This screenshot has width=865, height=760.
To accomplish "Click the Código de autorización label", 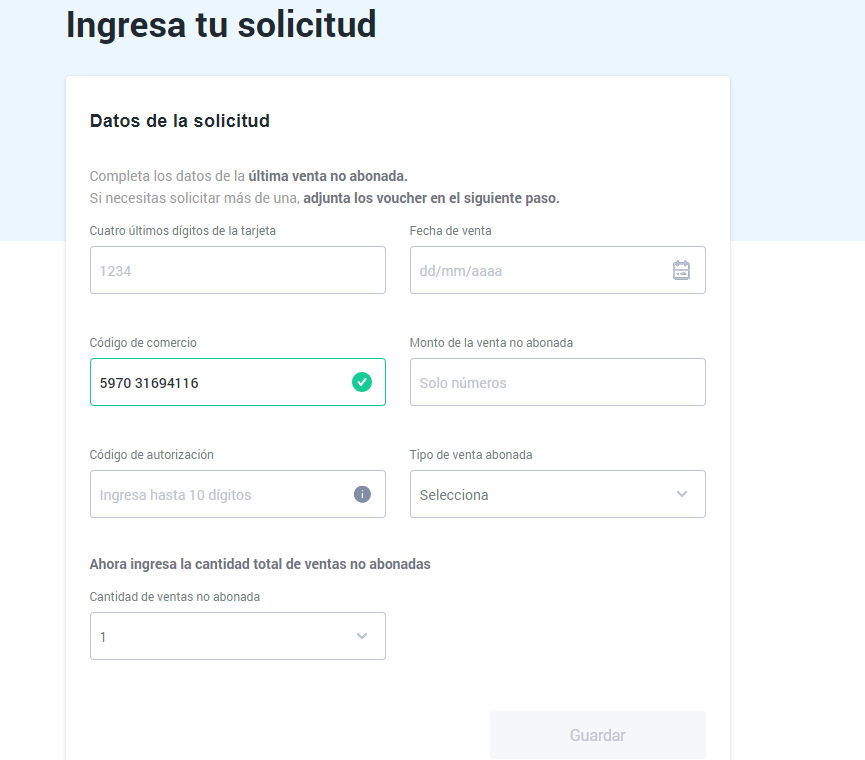I will [152, 454].
